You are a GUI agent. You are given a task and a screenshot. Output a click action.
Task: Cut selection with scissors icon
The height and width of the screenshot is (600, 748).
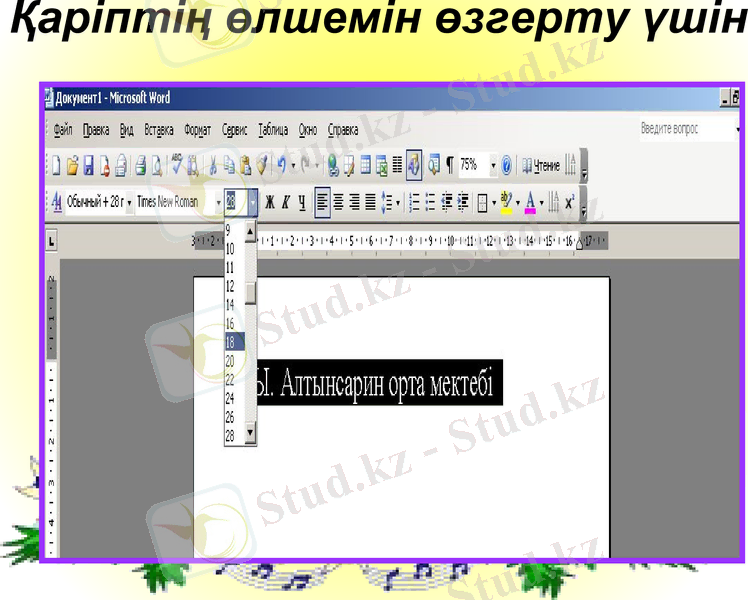tap(213, 166)
